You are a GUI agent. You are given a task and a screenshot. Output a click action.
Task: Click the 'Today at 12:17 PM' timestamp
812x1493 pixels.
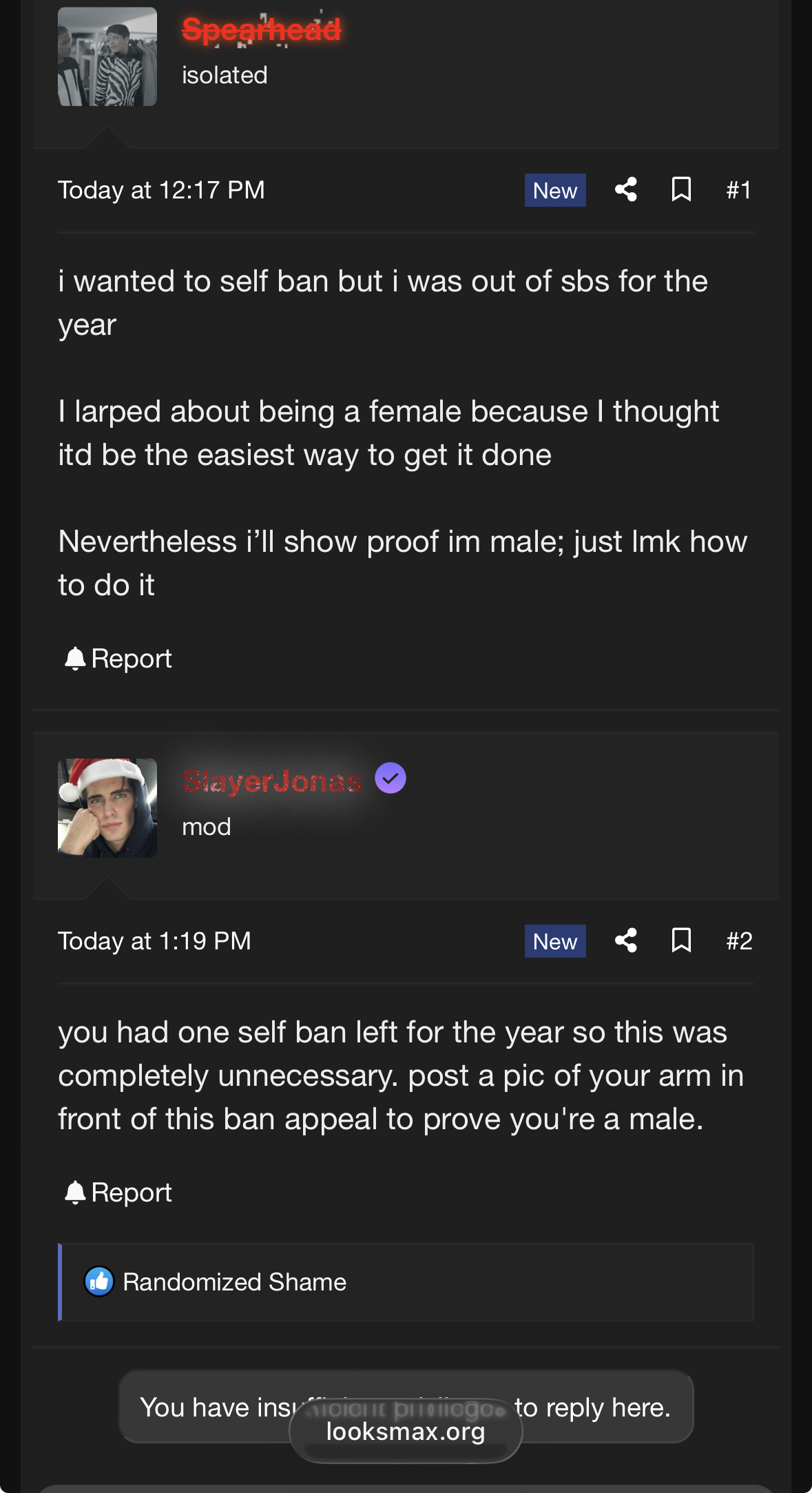(x=161, y=190)
